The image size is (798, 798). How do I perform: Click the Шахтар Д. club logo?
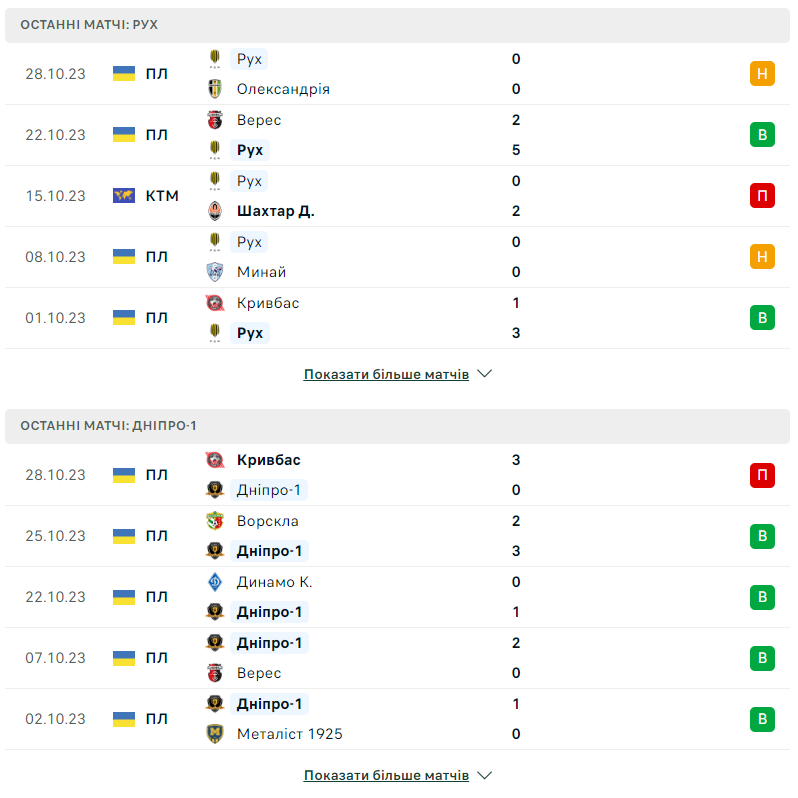pos(214,211)
